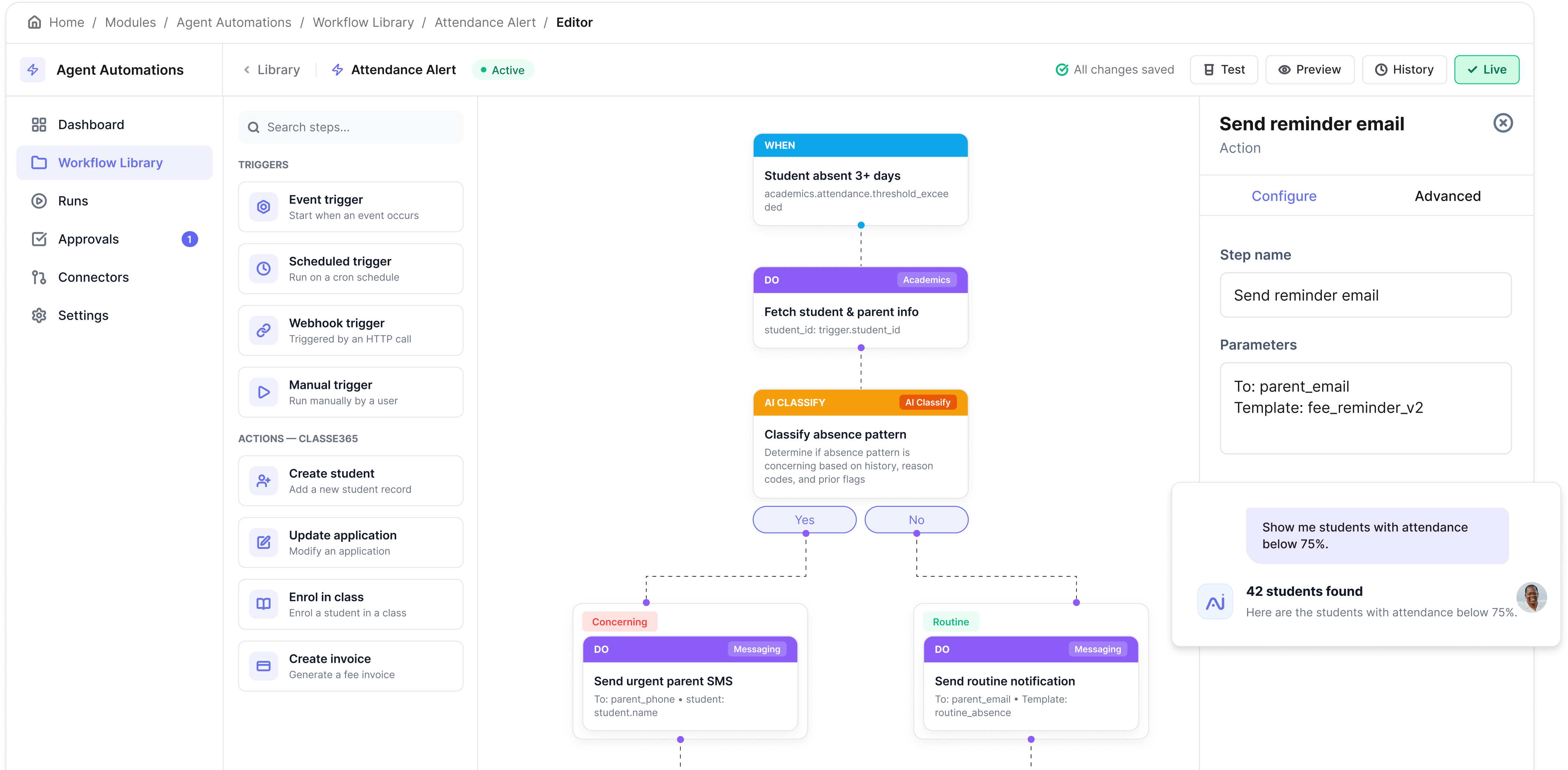This screenshot has width=1568, height=770.
Task: Click the AI assistant icon in chat
Action: click(x=1215, y=601)
